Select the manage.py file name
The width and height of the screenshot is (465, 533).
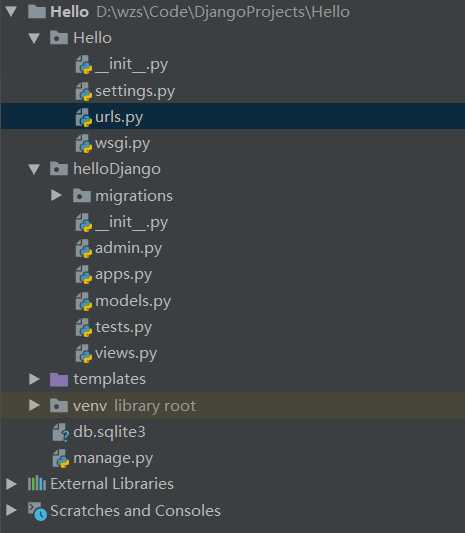click(113, 459)
